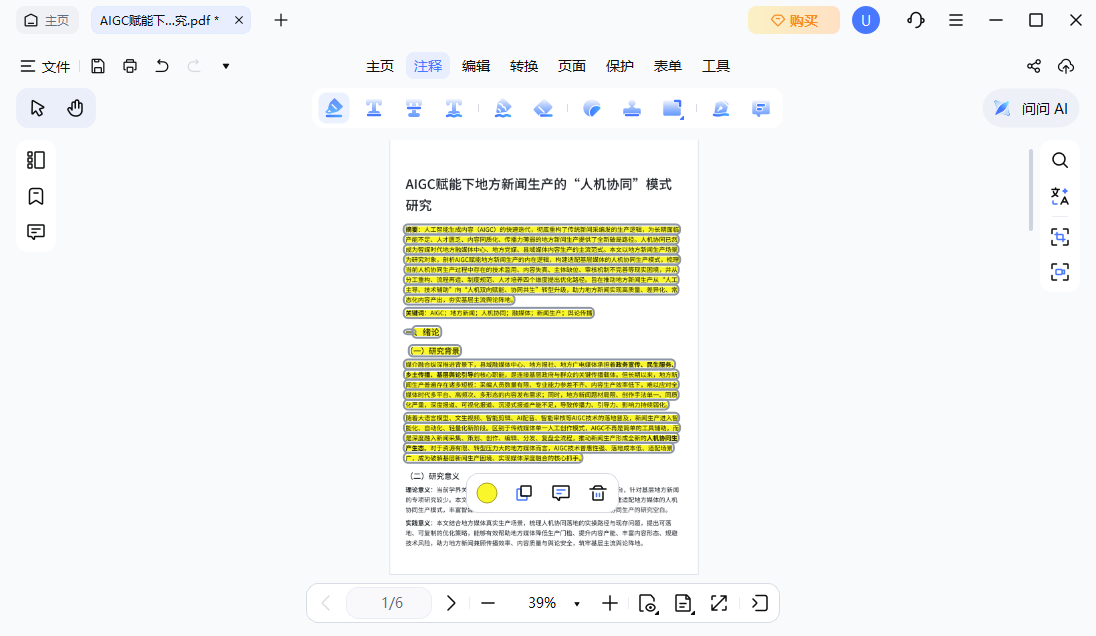Go to next page
Image resolution: width=1096 pixels, height=636 pixels.
(452, 602)
